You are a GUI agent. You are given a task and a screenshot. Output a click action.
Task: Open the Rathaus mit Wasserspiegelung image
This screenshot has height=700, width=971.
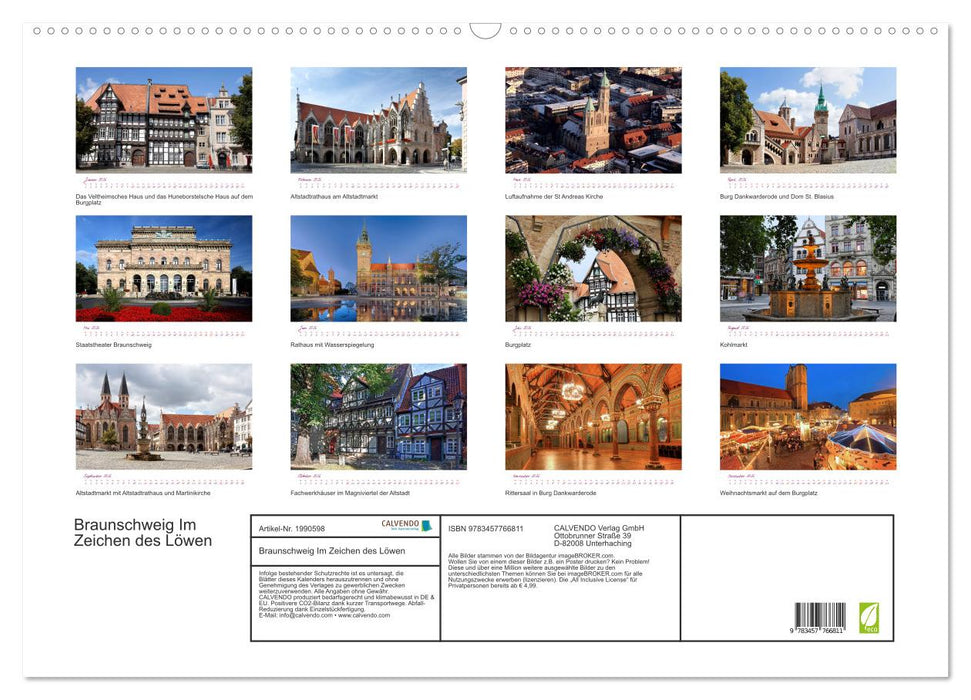coord(381,270)
